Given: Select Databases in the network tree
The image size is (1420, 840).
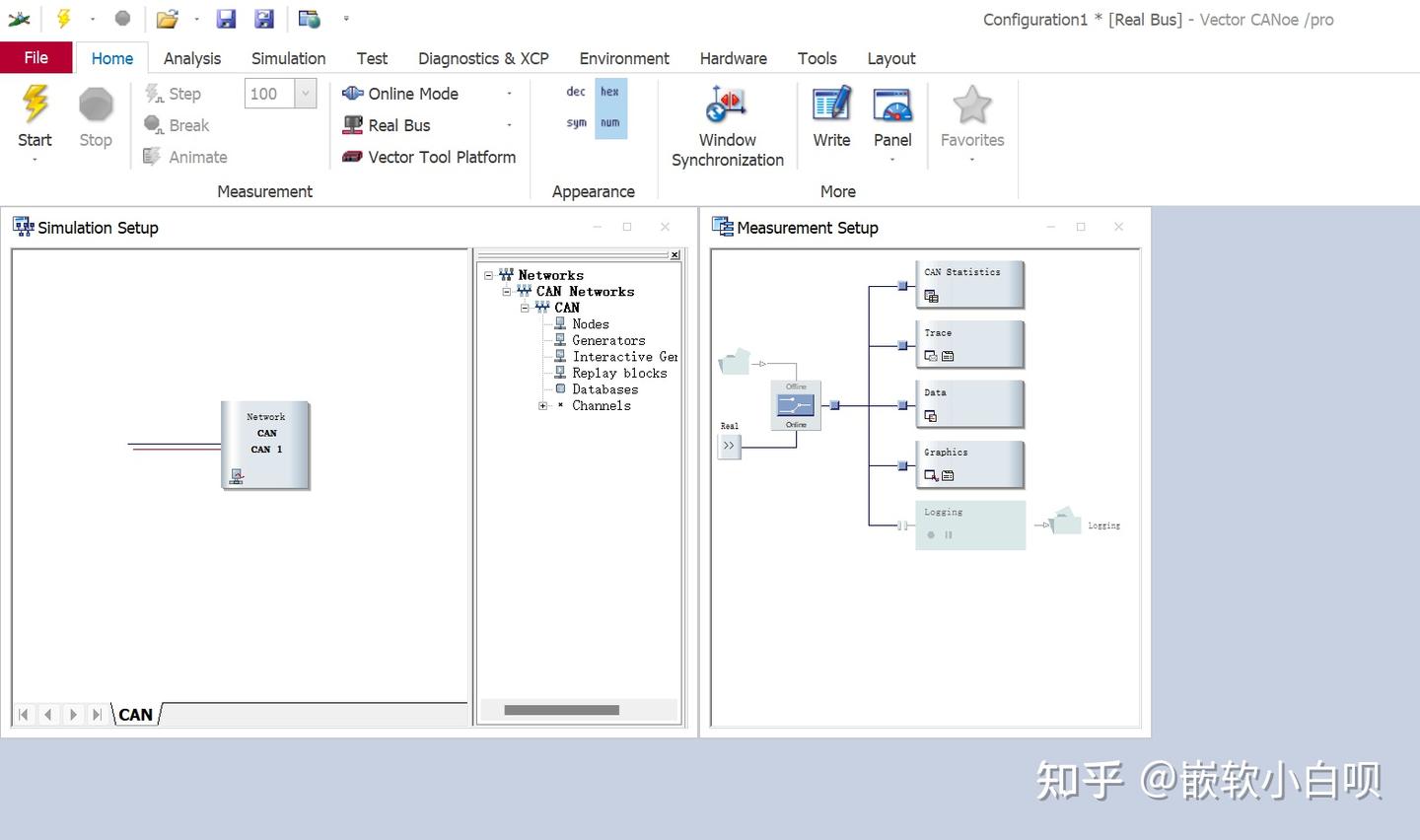Looking at the screenshot, I should tap(604, 389).
